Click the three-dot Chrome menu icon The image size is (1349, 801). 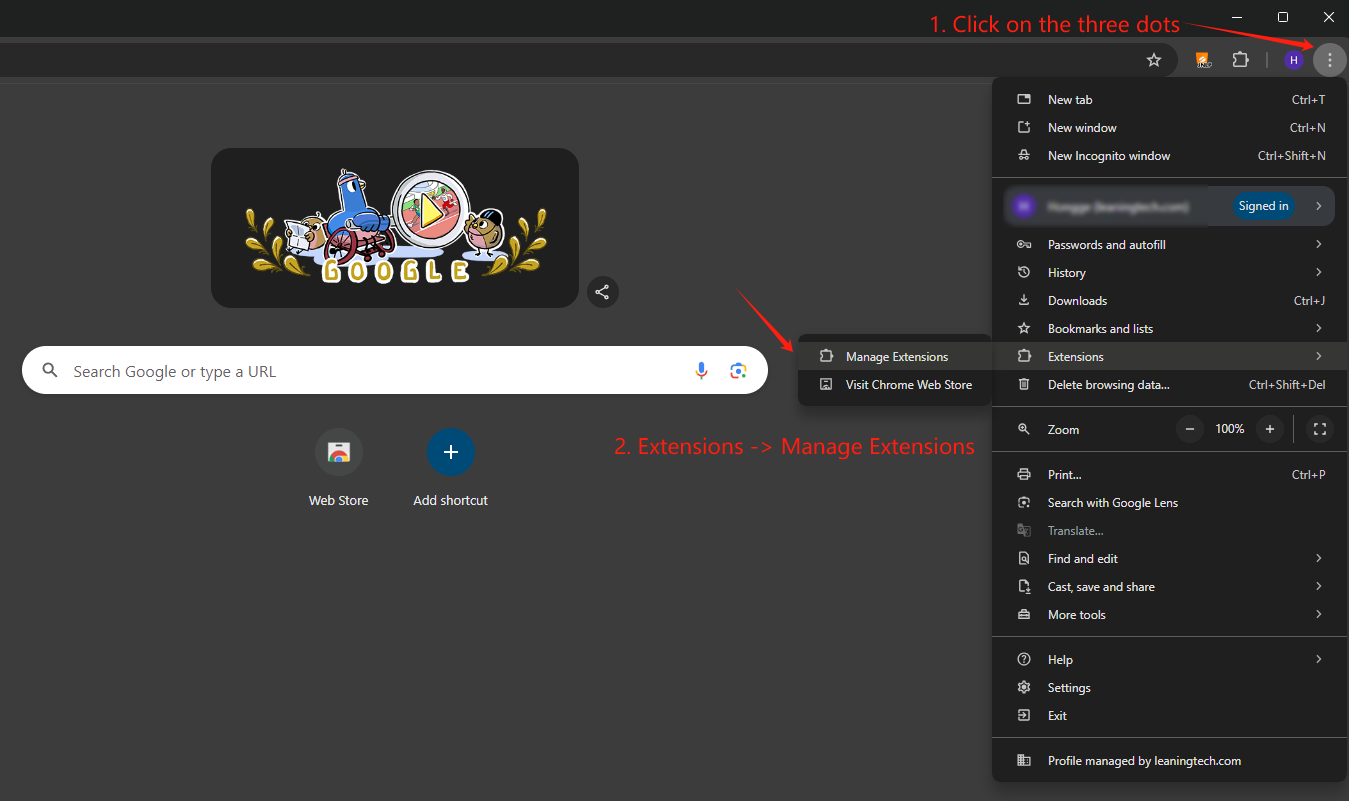coord(1329,60)
